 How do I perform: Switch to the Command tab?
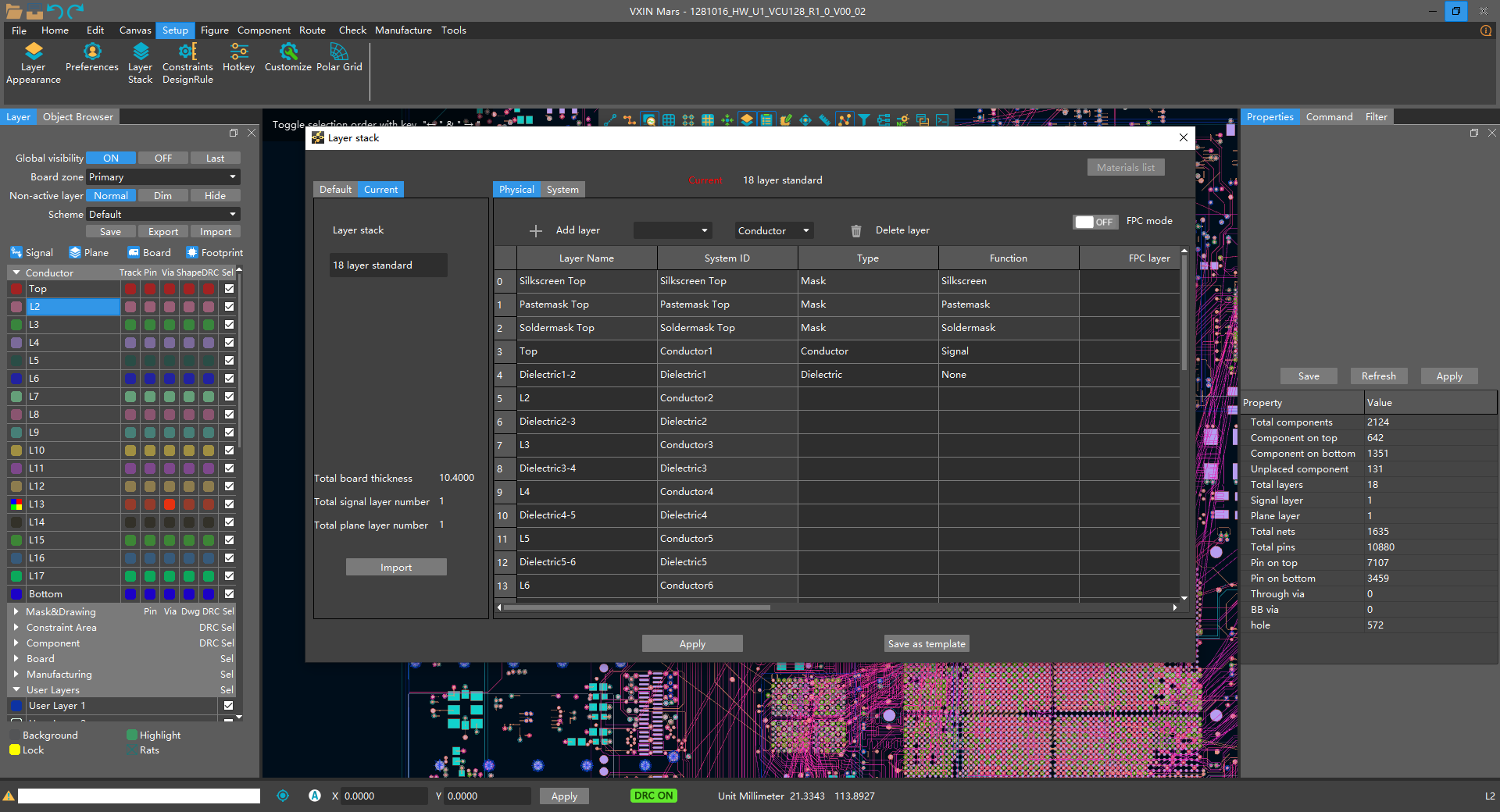coord(1329,117)
